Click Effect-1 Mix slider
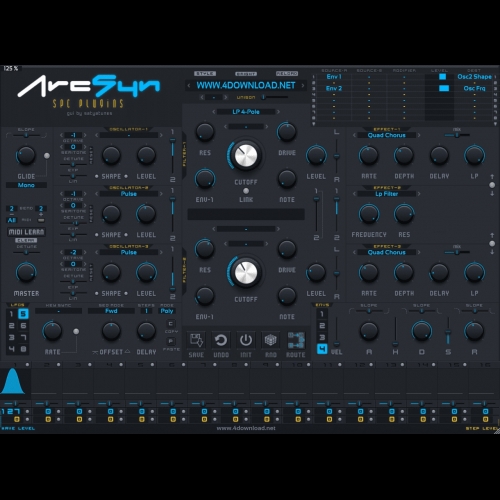The height and width of the screenshot is (500, 500). (457, 135)
